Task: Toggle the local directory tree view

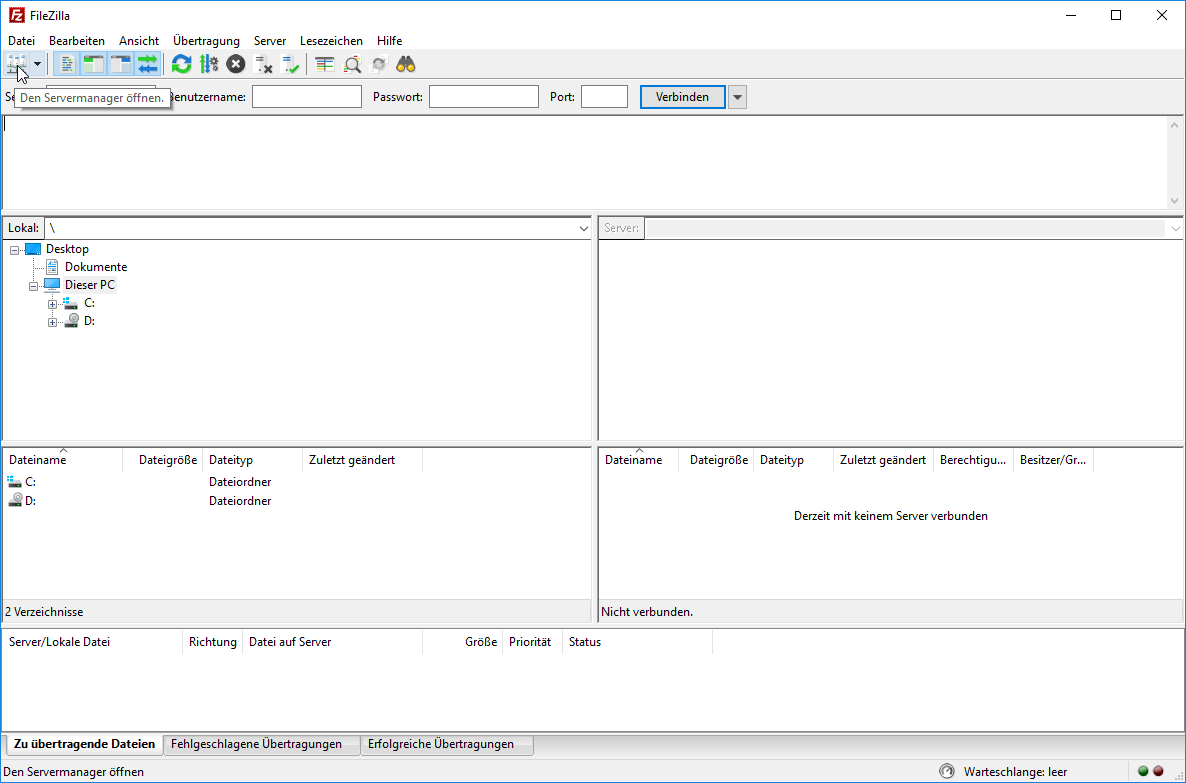Action: [94, 64]
